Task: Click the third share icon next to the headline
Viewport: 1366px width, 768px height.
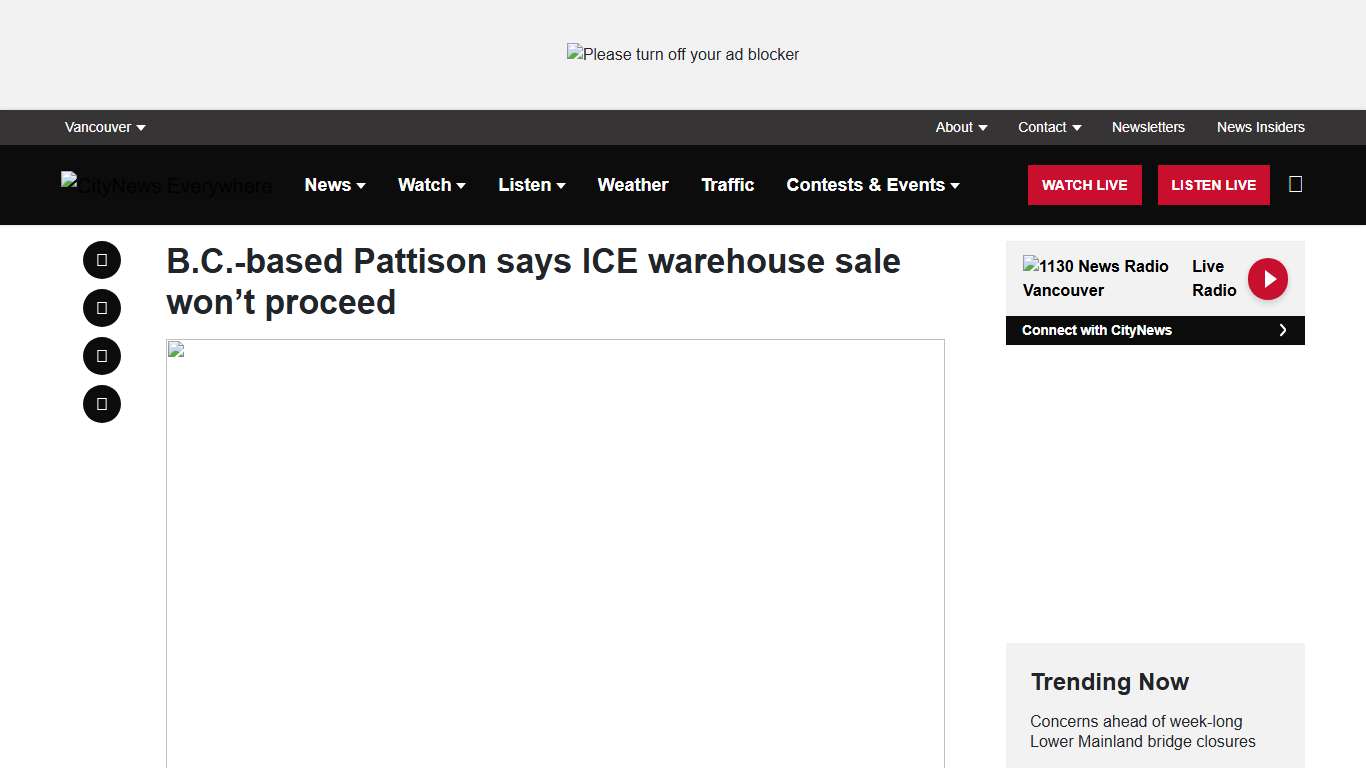Action: click(101, 356)
